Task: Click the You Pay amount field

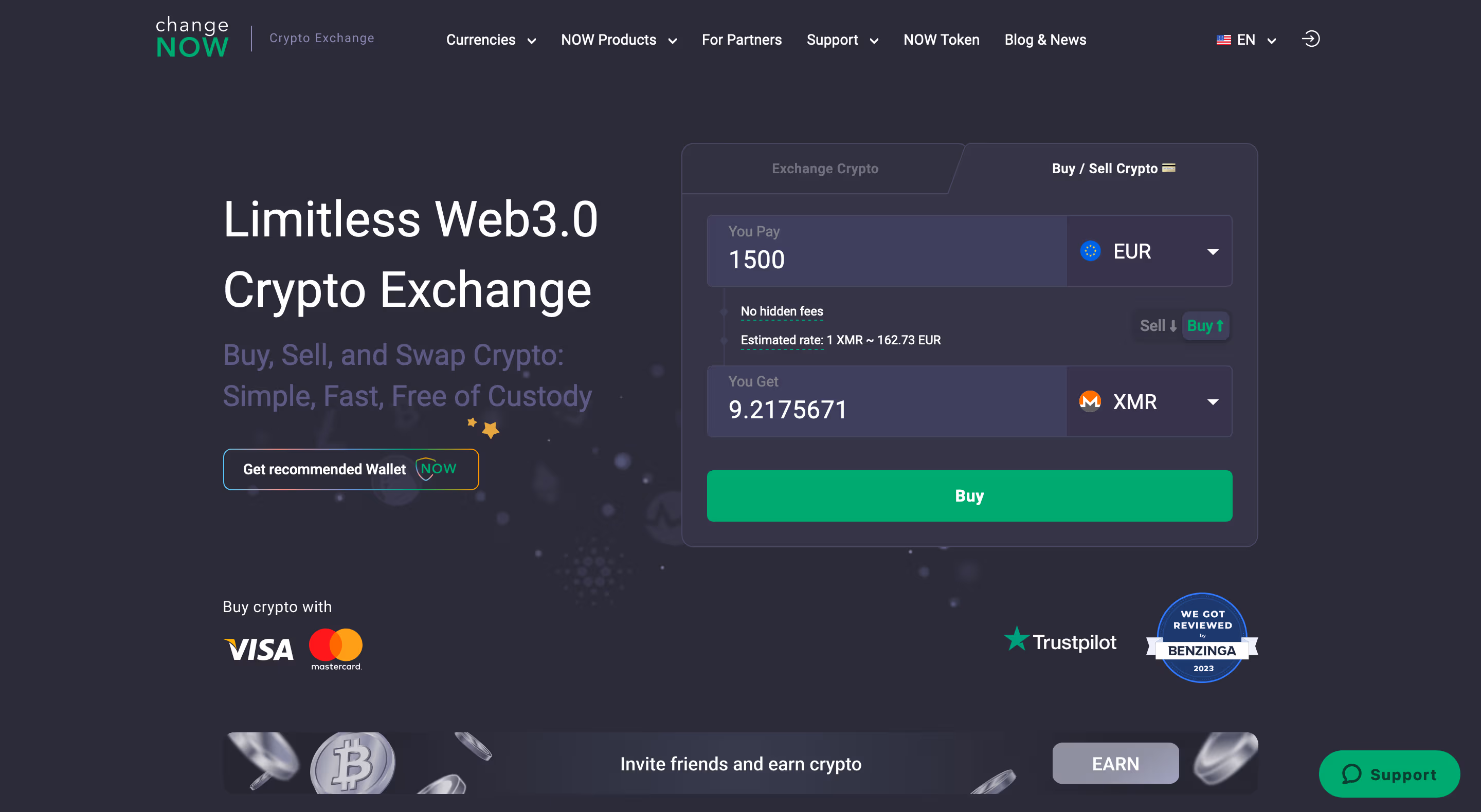Action: coord(887,251)
